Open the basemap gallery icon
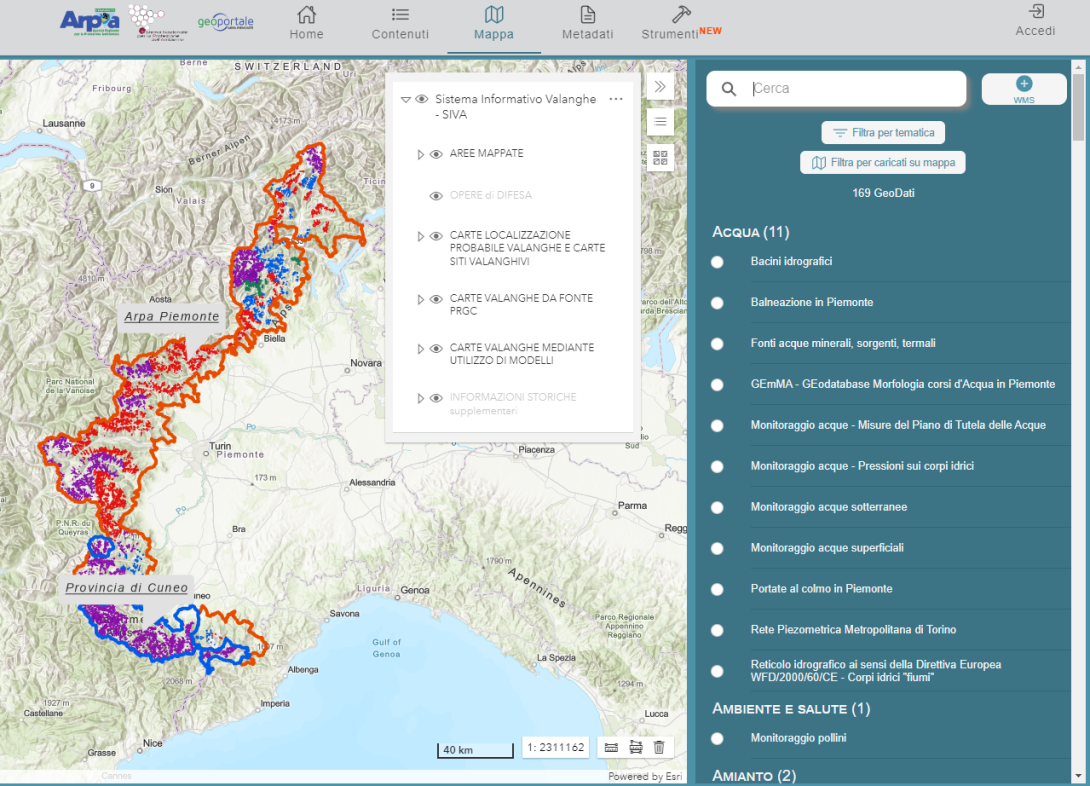1090x786 pixels. click(660, 157)
